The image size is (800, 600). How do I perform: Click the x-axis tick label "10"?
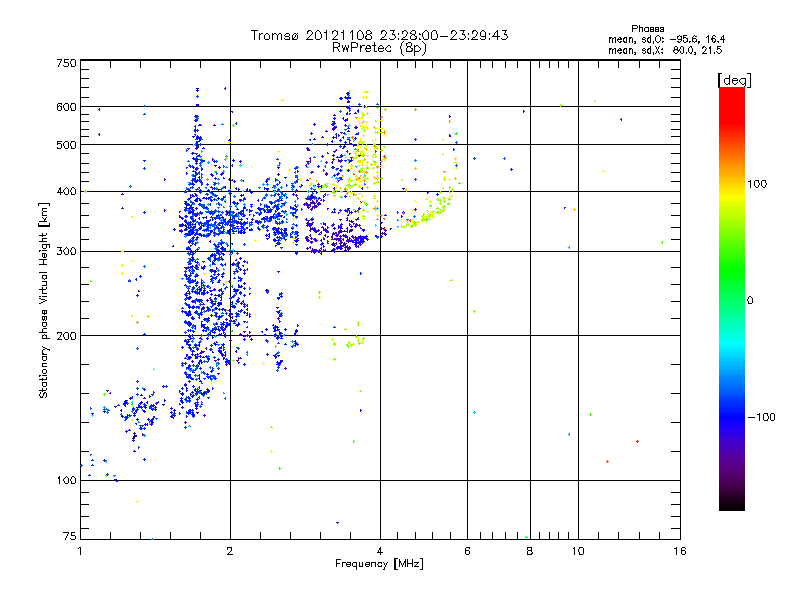pos(578,551)
